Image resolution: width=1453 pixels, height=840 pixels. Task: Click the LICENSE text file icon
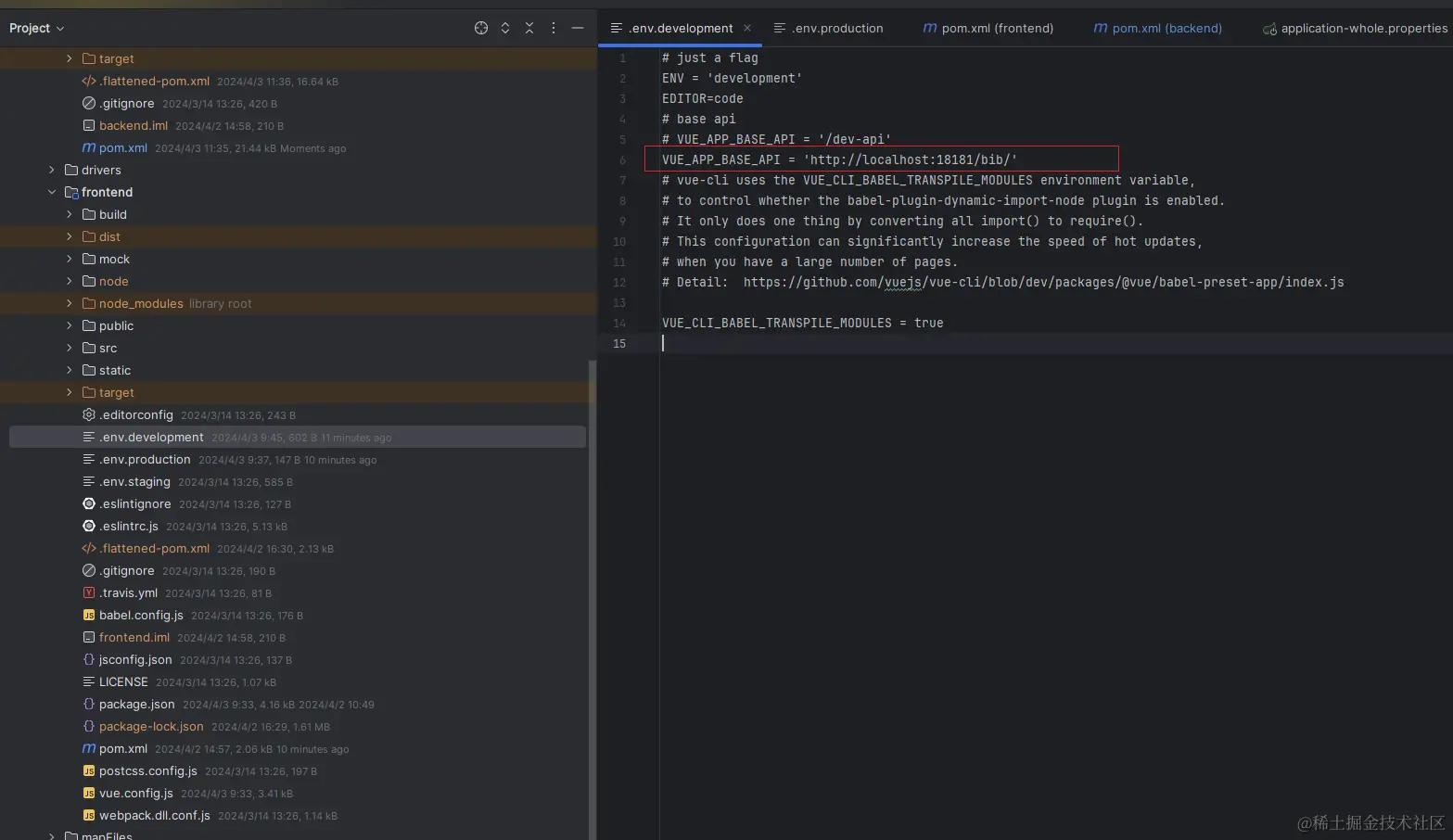click(89, 681)
